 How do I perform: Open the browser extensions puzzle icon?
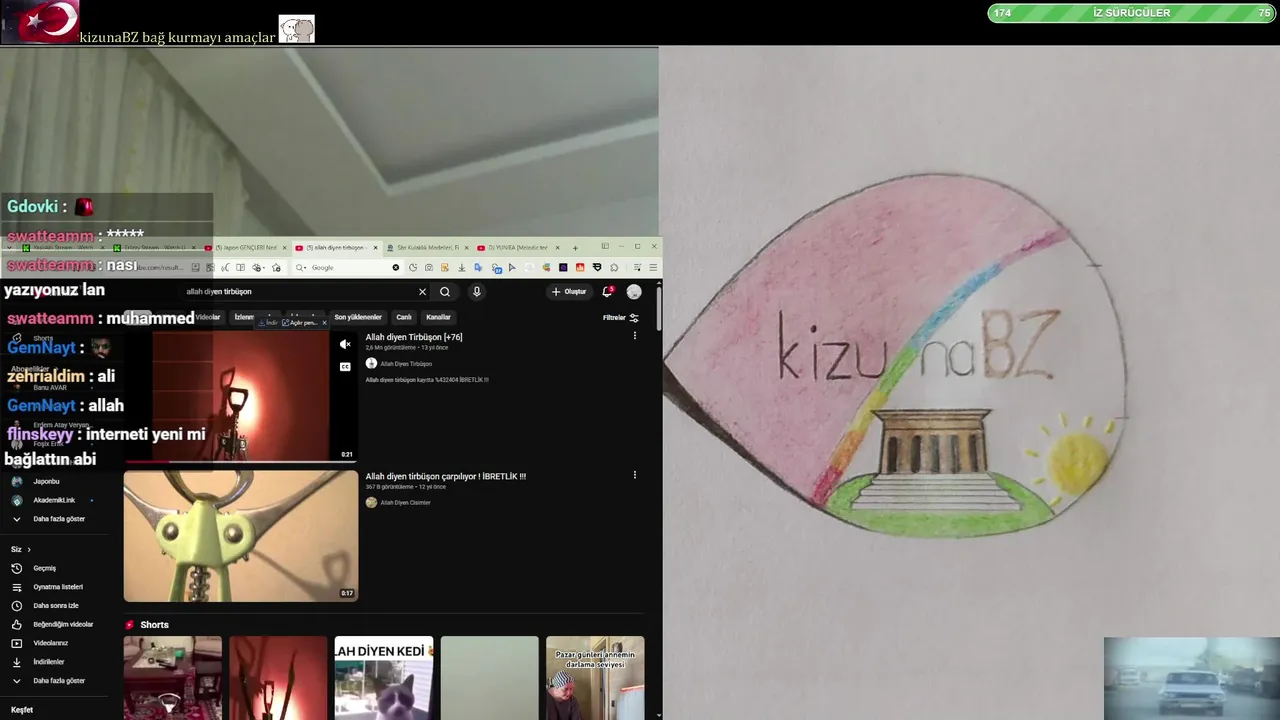(x=614, y=267)
